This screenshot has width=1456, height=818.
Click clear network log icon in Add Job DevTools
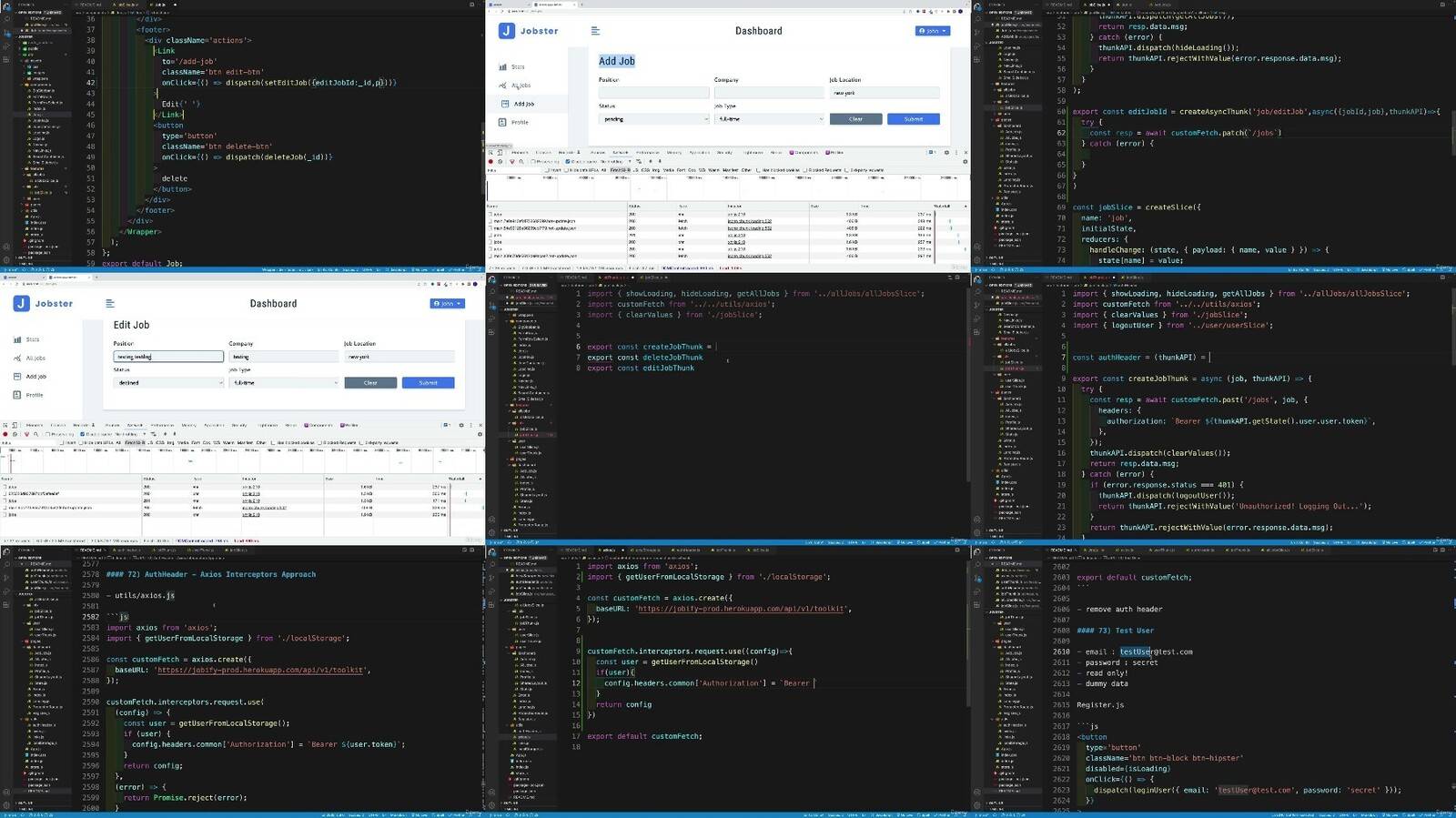tap(500, 161)
